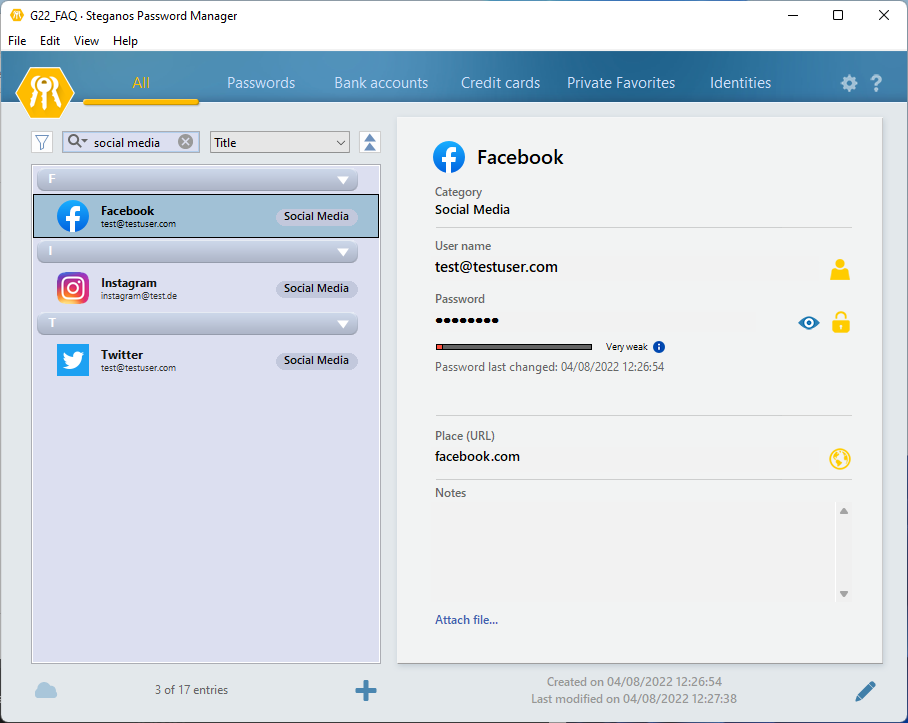Open the Edit menu
The width and height of the screenshot is (908, 723).
tap(50, 41)
